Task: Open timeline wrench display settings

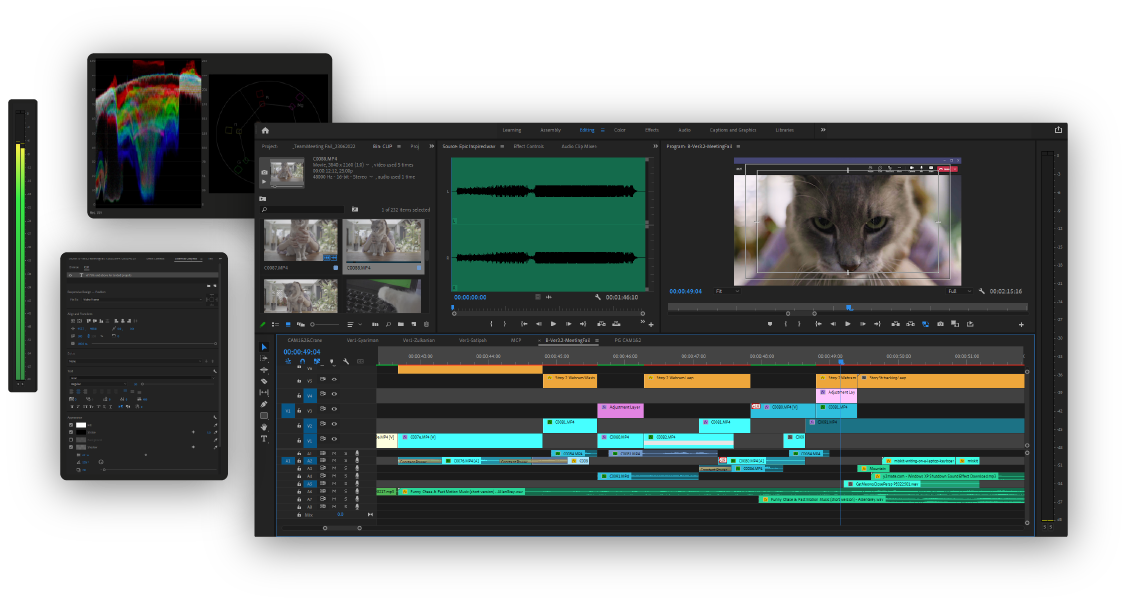Action: (x=346, y=361)
